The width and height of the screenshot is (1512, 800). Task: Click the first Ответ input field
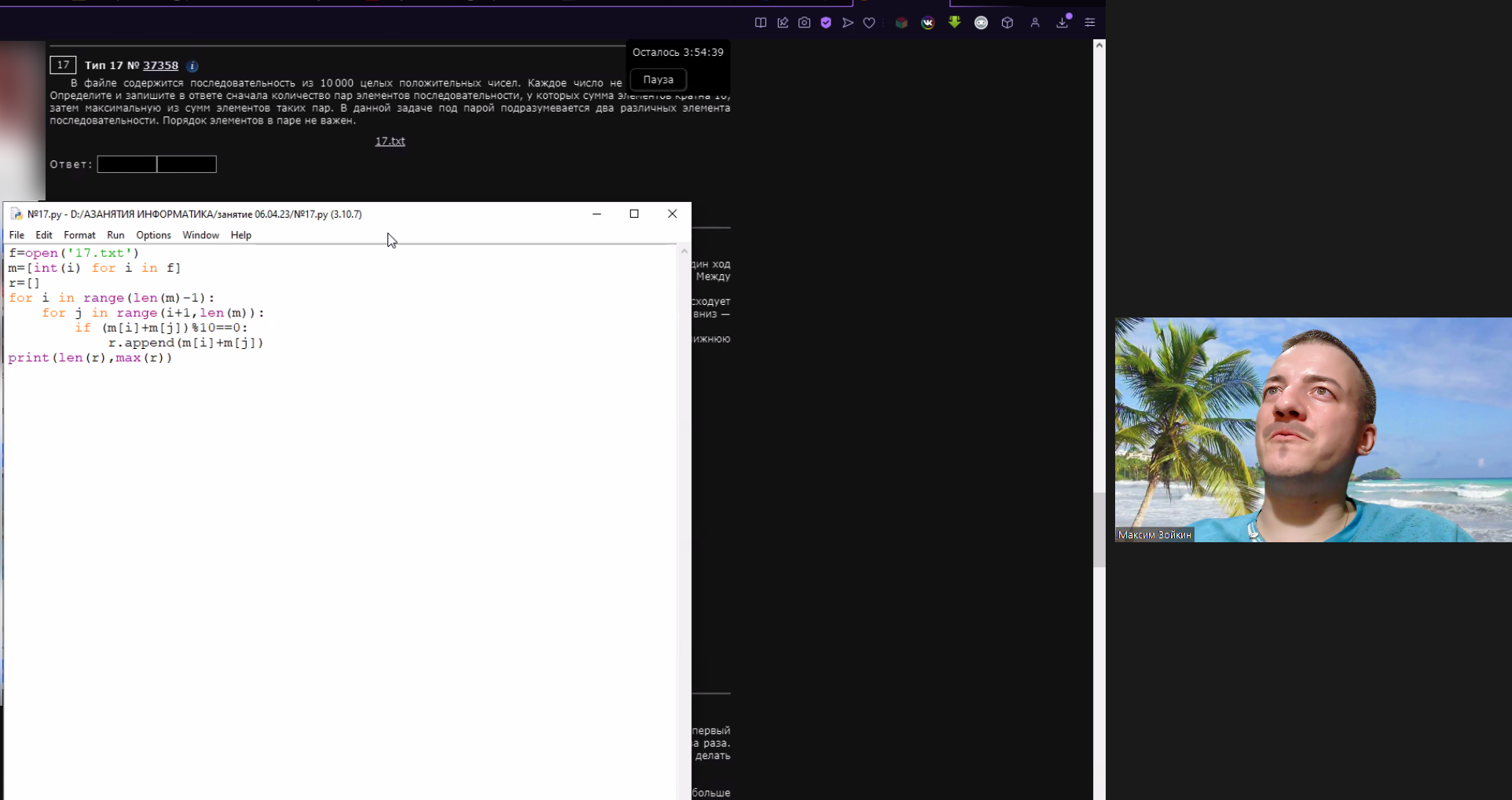(x=127, y=164)
